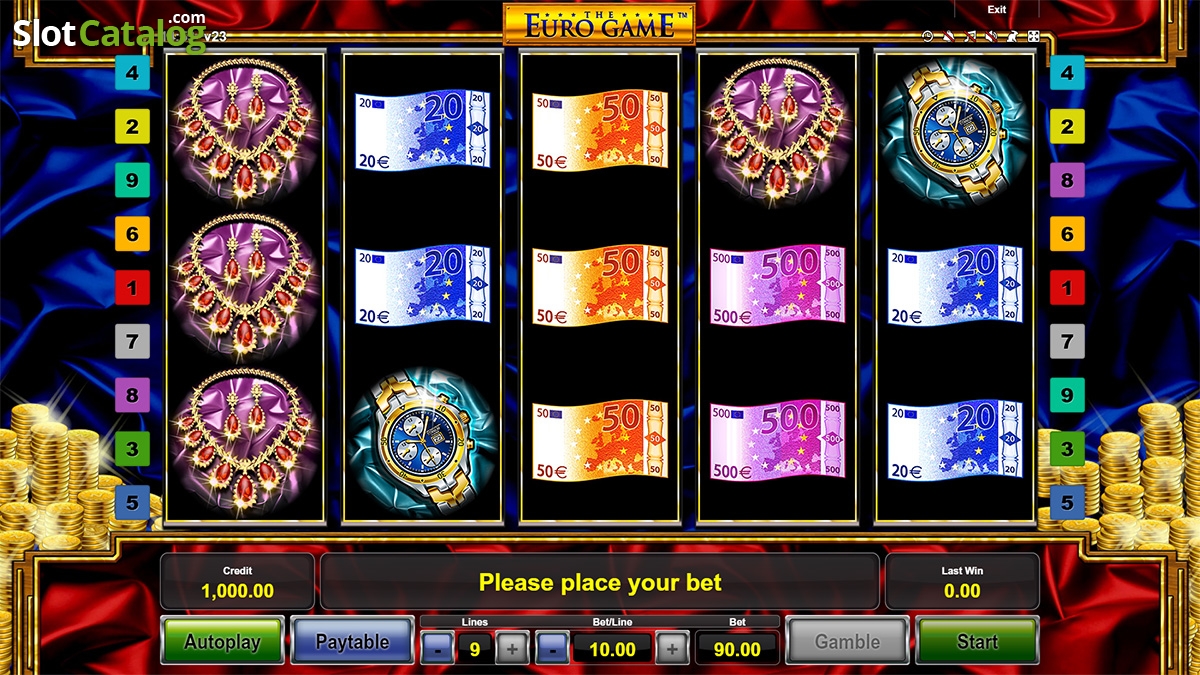
Task: Select red payline 1 indicator on left
Action: (132, 288)
